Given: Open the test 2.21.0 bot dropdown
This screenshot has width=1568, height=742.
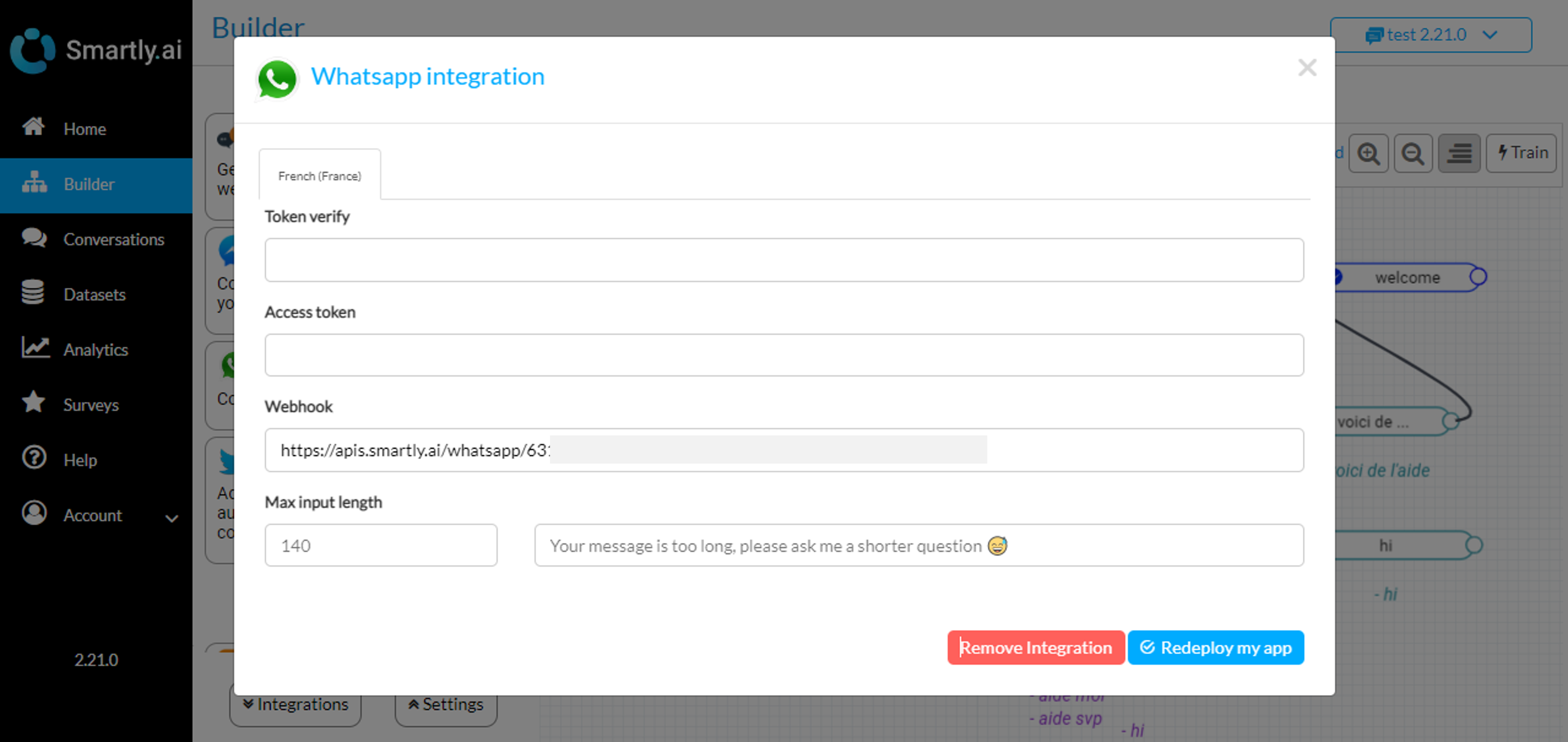Looking at the screenshot, I should [1430, 35].
